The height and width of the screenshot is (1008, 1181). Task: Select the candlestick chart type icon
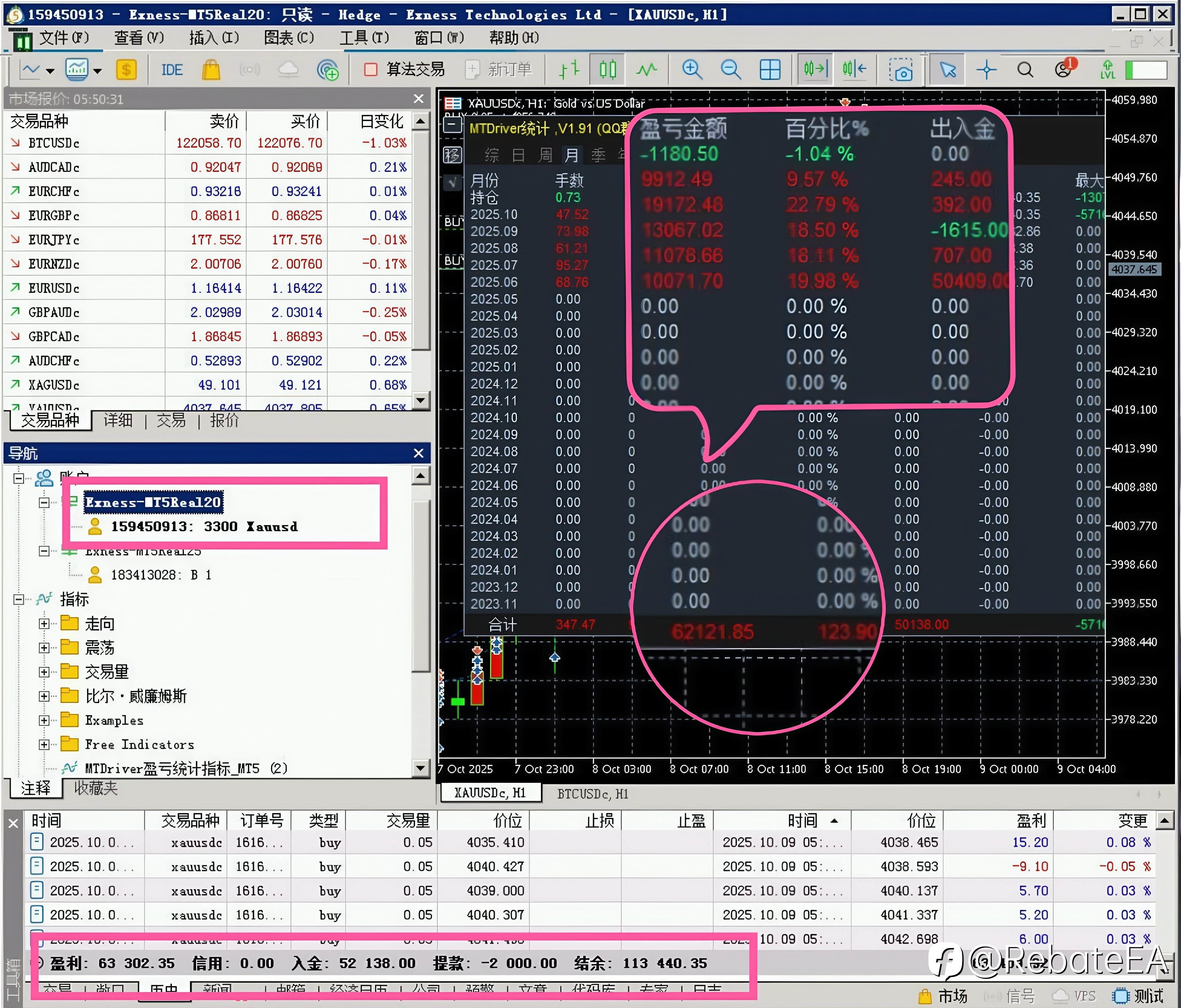pos(608,70)
